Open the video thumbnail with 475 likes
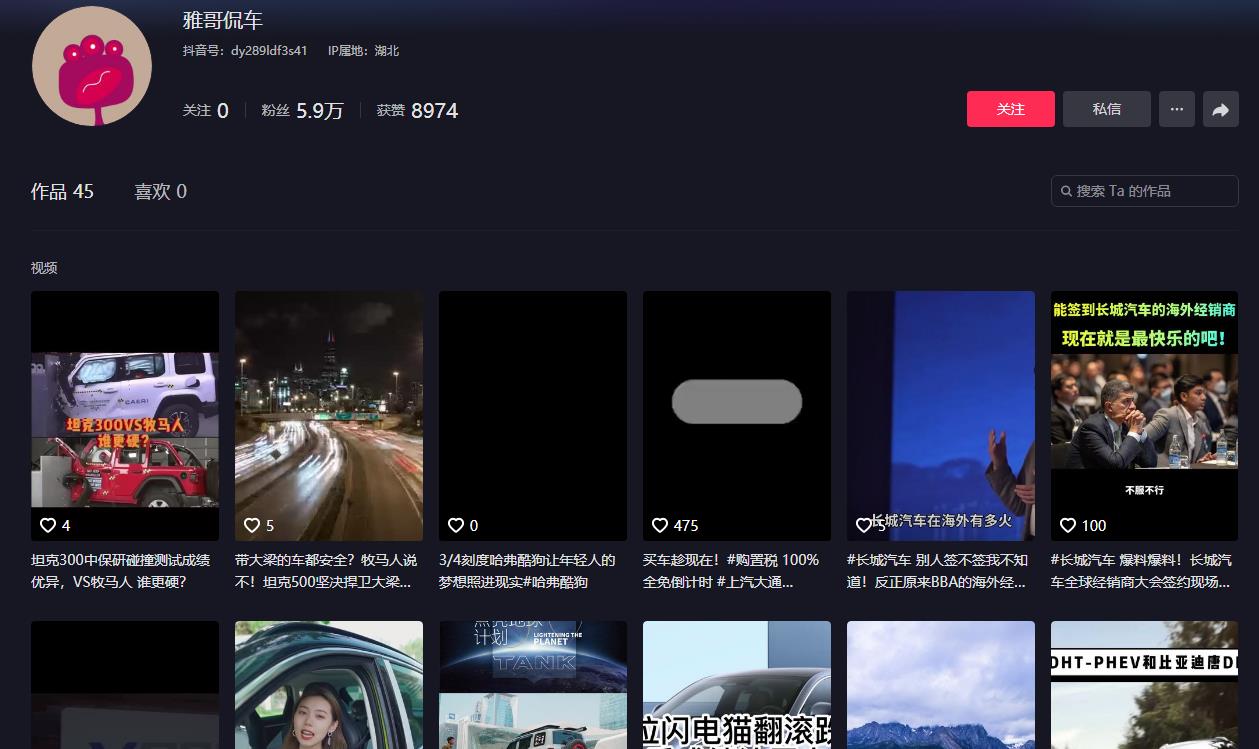 737,416
